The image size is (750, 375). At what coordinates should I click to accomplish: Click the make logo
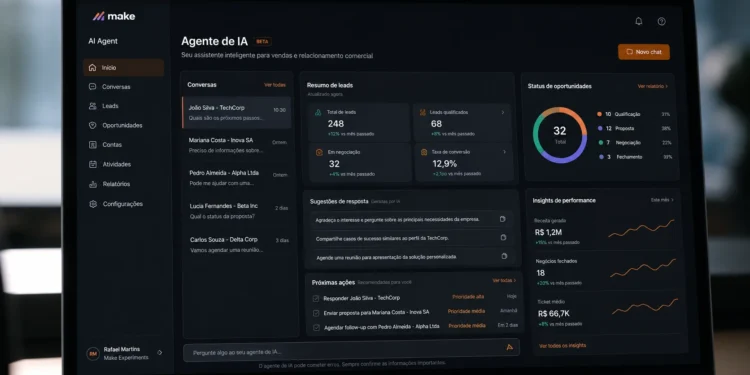114,16
